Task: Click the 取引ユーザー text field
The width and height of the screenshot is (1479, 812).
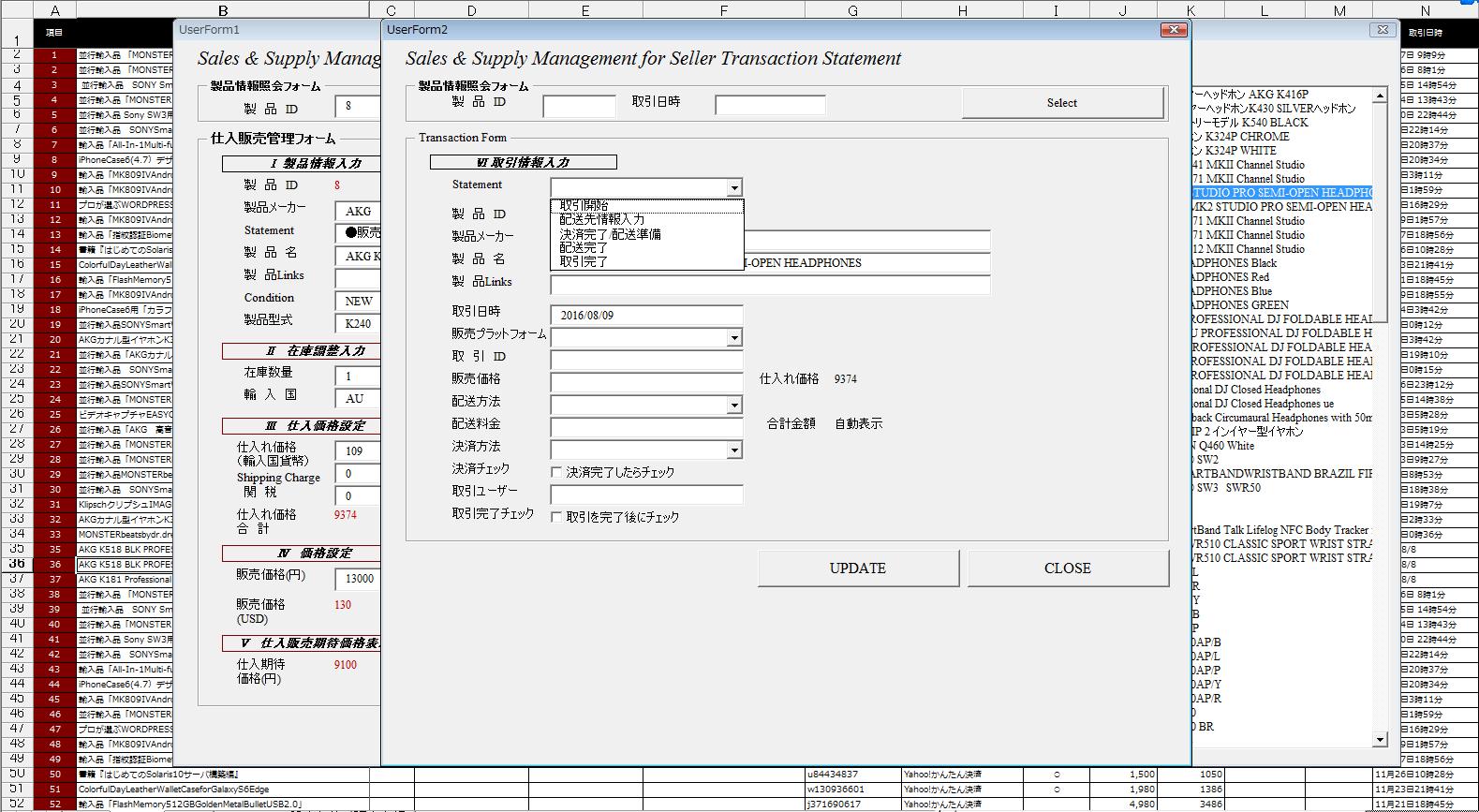Action: tap(646, 495)
